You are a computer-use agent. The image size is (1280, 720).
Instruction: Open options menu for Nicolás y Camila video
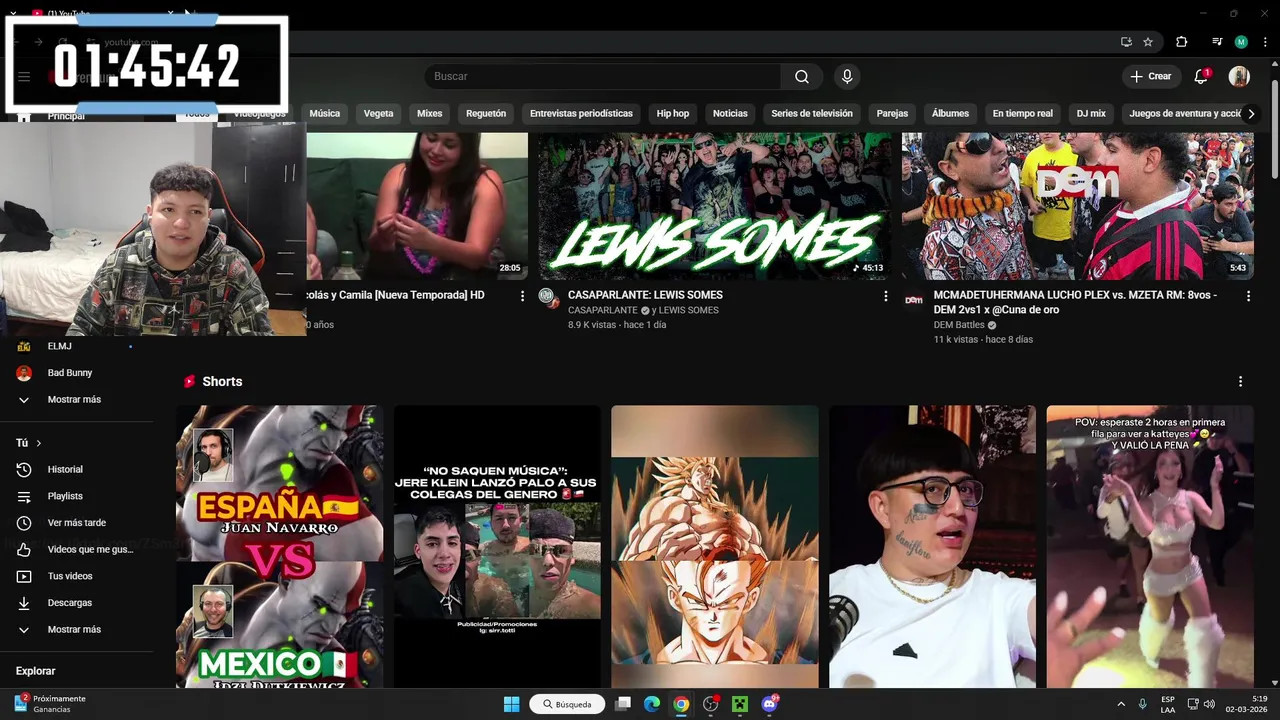coord(522,296)
